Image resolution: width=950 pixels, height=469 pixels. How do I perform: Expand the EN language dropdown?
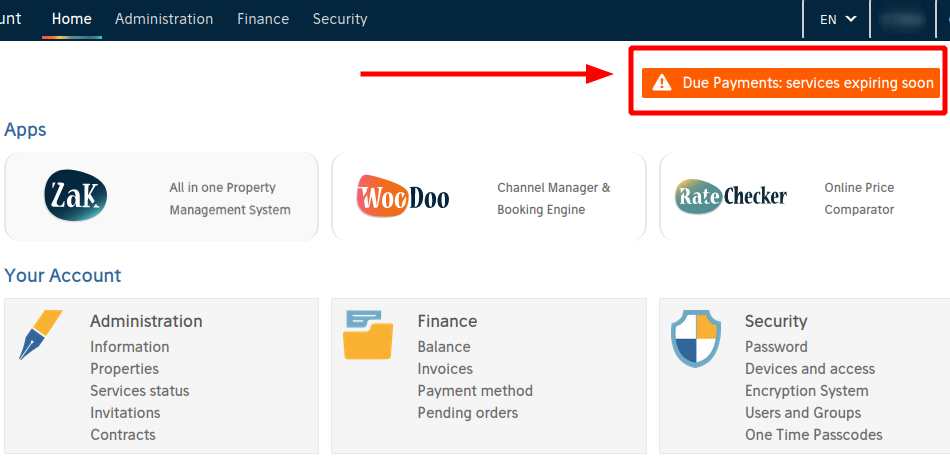[838, 19]
